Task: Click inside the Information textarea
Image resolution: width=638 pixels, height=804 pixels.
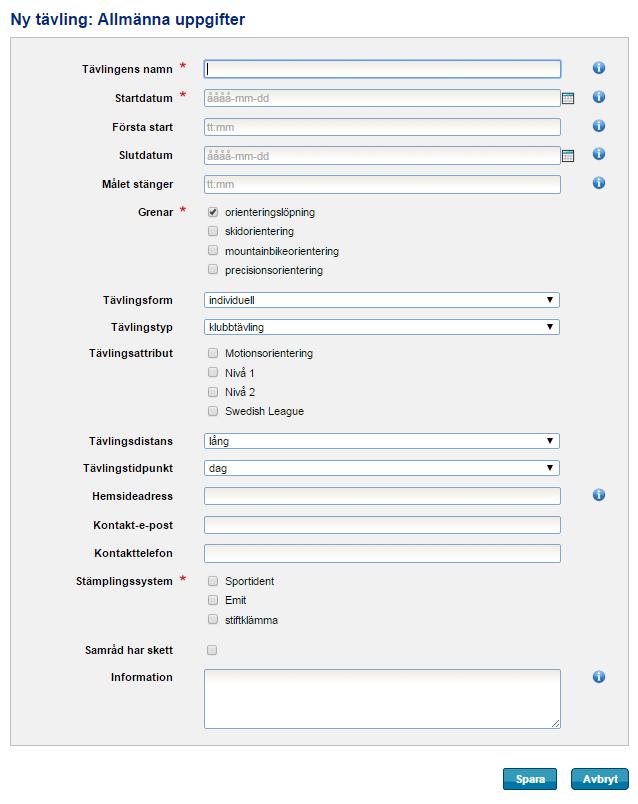Action: (382, 698)
